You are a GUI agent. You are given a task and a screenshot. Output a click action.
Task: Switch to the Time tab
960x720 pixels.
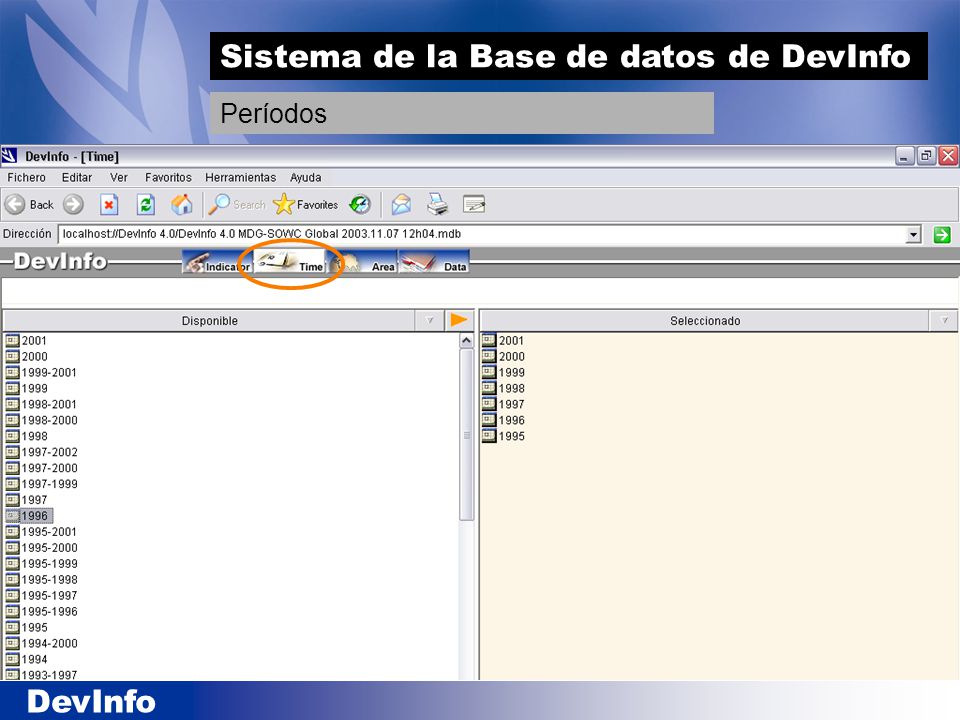289,262
